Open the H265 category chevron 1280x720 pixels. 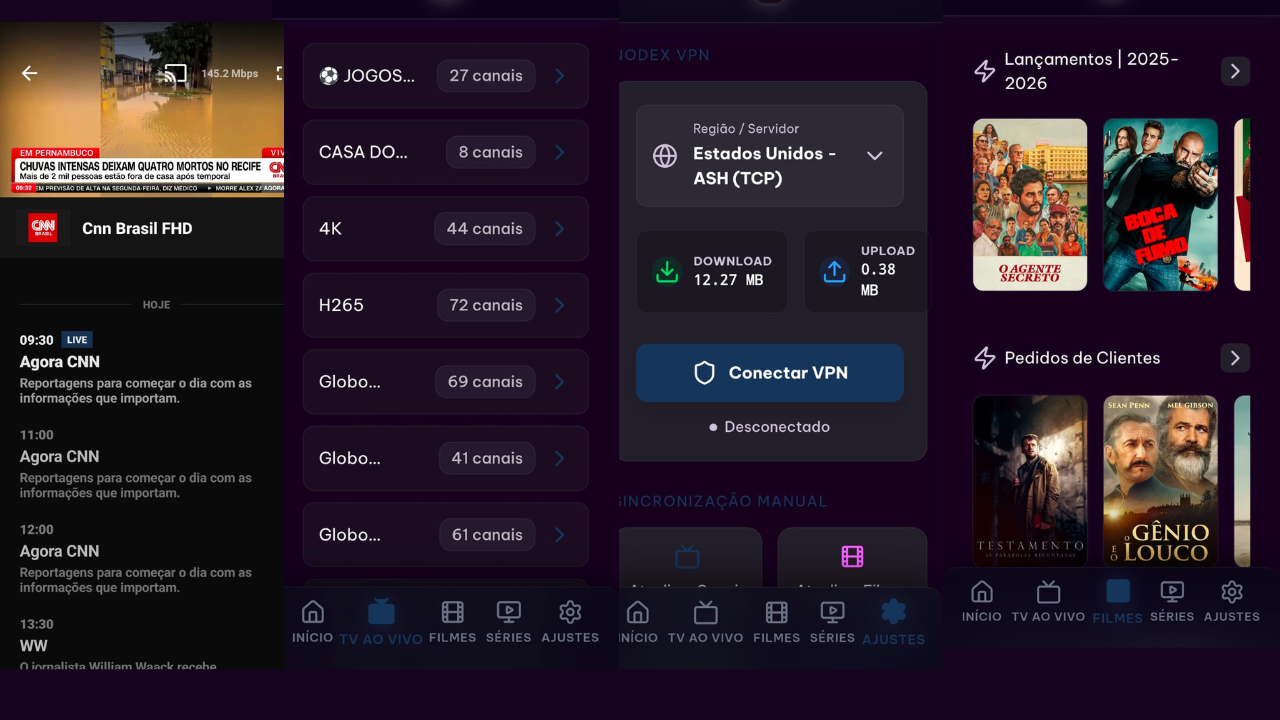(x=560, y=305)
